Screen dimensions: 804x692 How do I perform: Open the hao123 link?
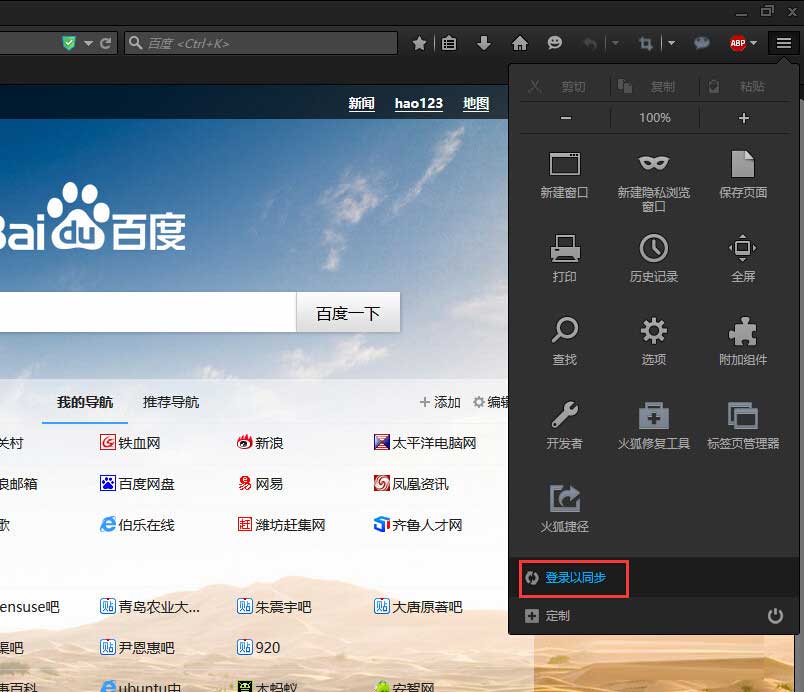pos(418,104)
